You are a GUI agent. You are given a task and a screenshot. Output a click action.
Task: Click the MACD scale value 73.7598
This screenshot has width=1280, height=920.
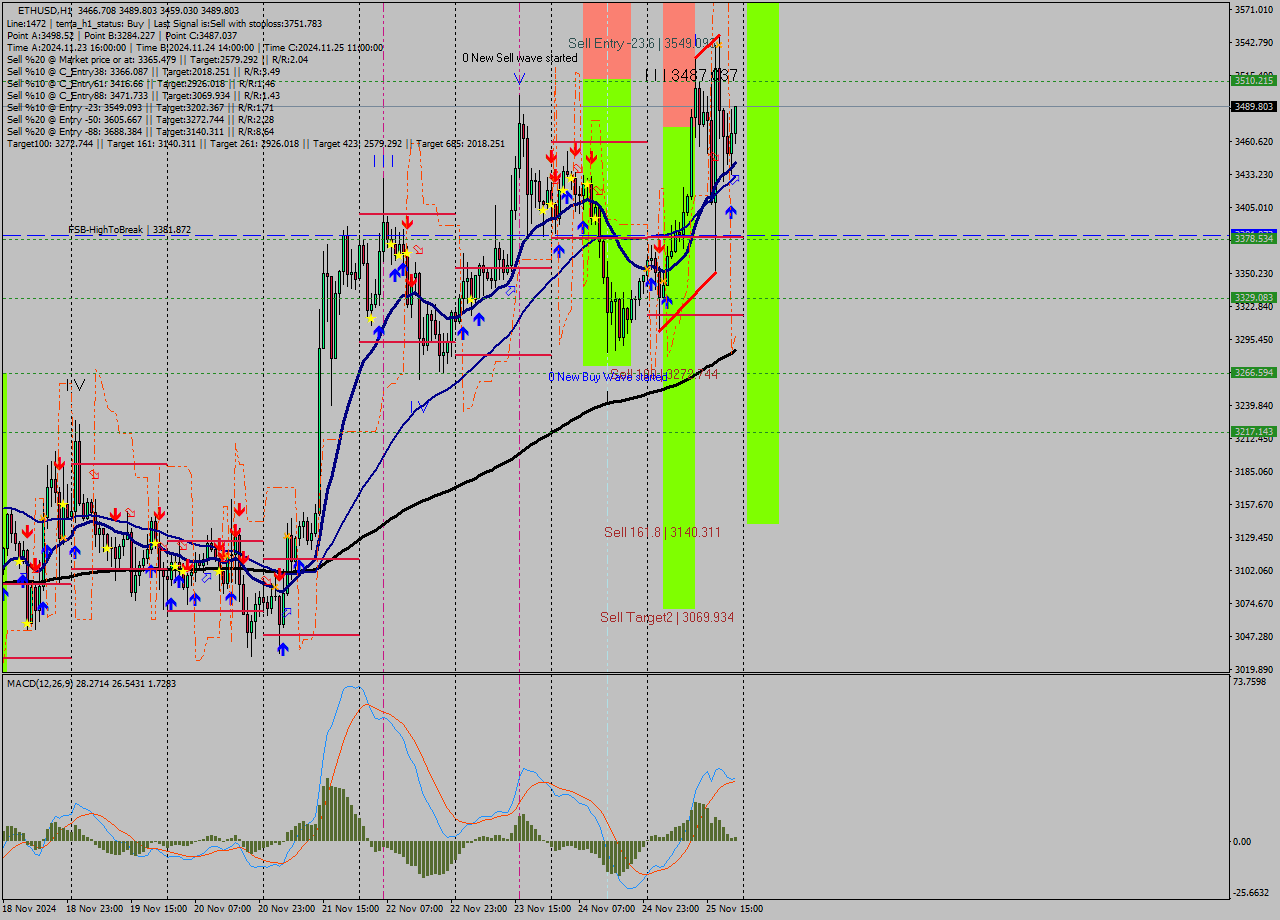pos(1250,682)
